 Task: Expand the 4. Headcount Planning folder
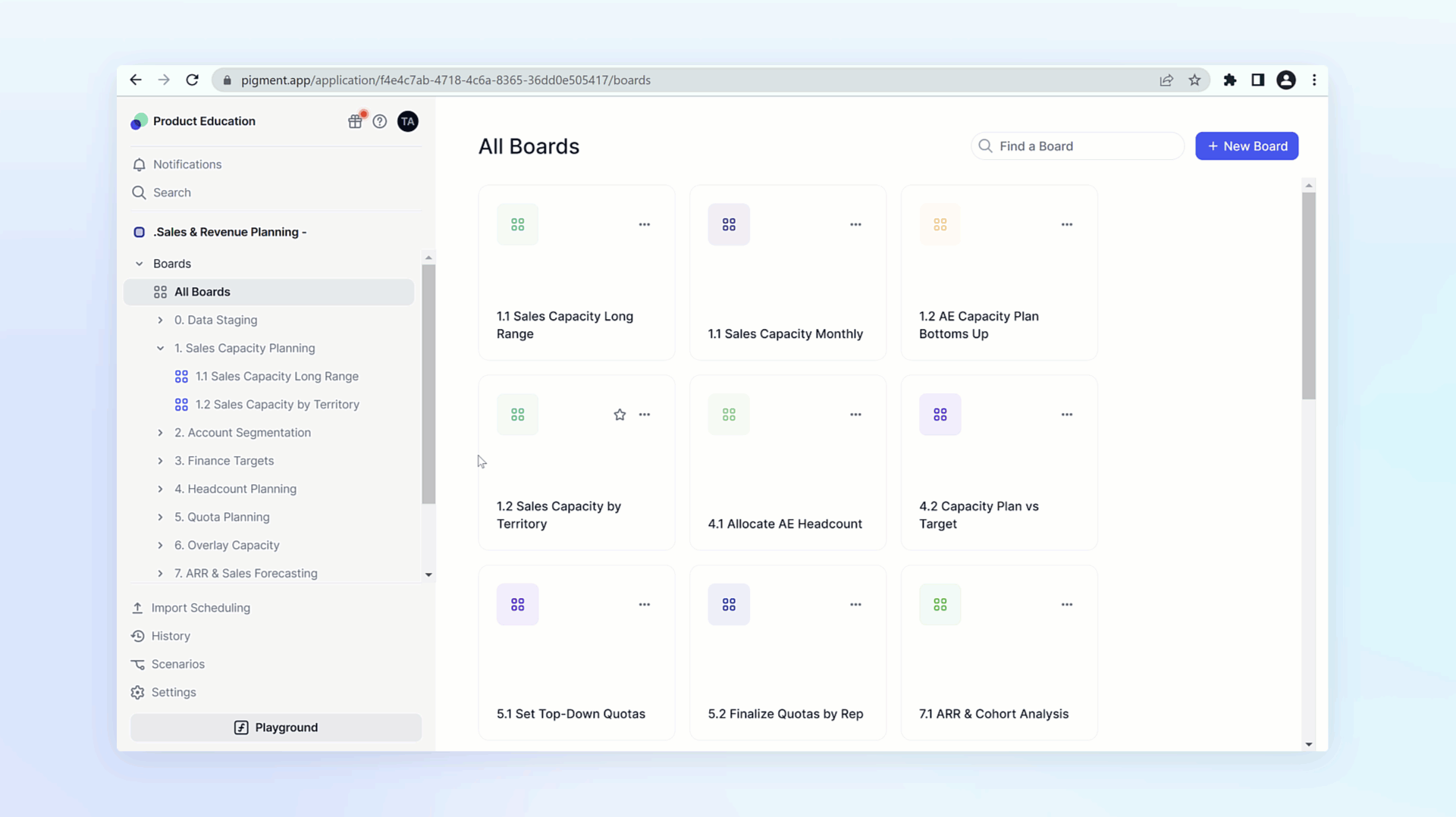pos(160,490)
